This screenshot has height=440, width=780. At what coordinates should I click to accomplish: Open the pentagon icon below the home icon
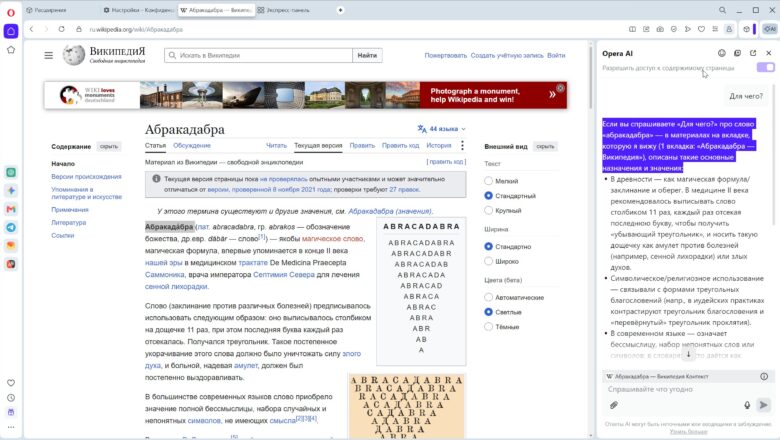[11, 50]
